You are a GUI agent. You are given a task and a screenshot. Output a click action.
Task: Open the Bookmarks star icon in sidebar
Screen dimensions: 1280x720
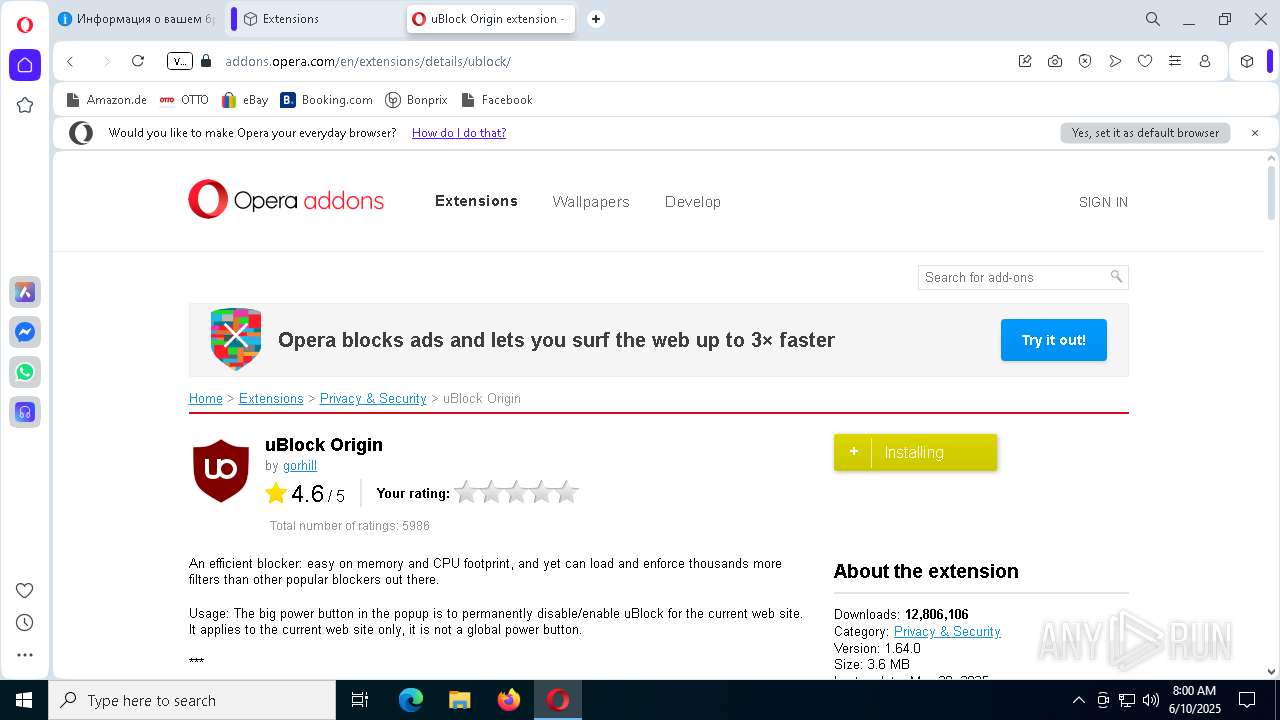pyautogui.click(x=25, y=105)
